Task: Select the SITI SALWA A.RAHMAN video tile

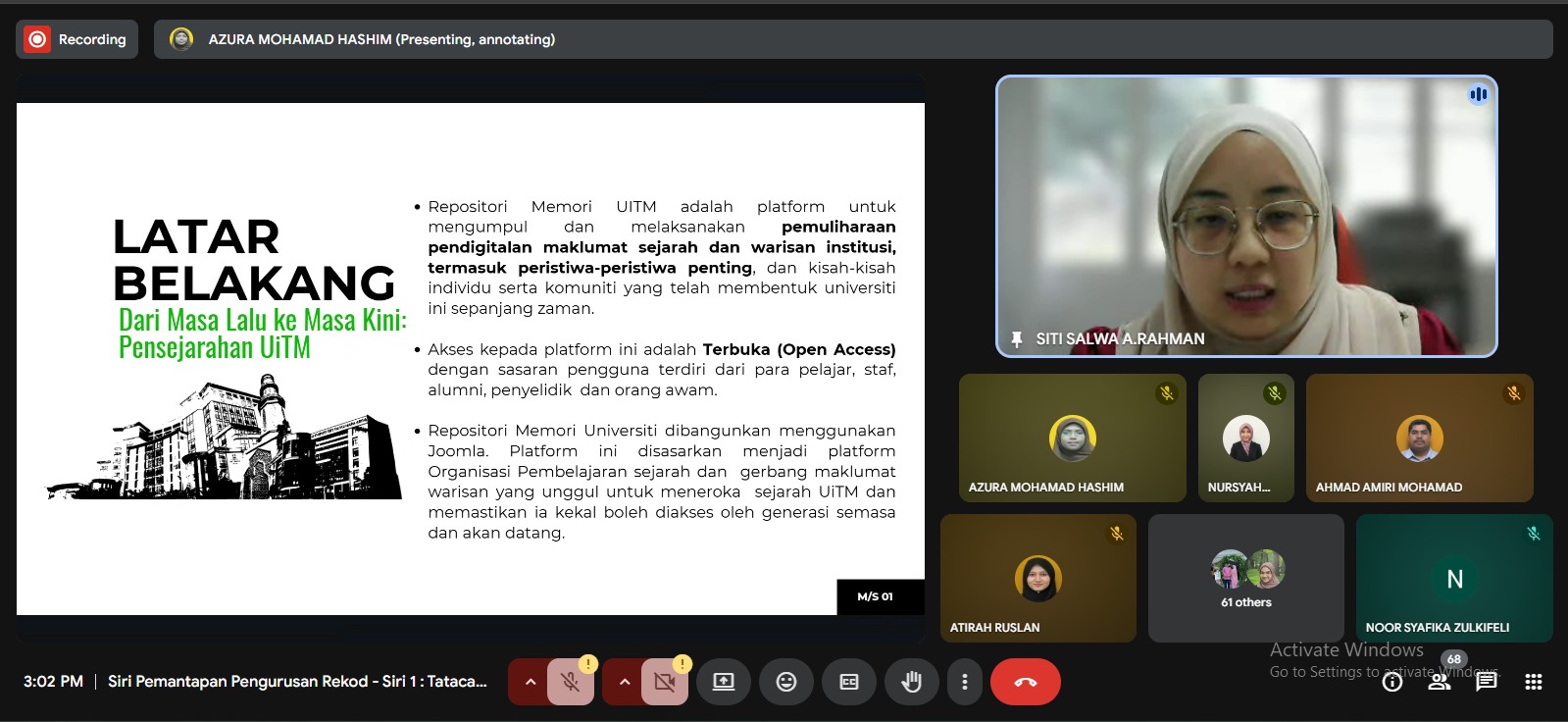Action: click(1245, 216)
